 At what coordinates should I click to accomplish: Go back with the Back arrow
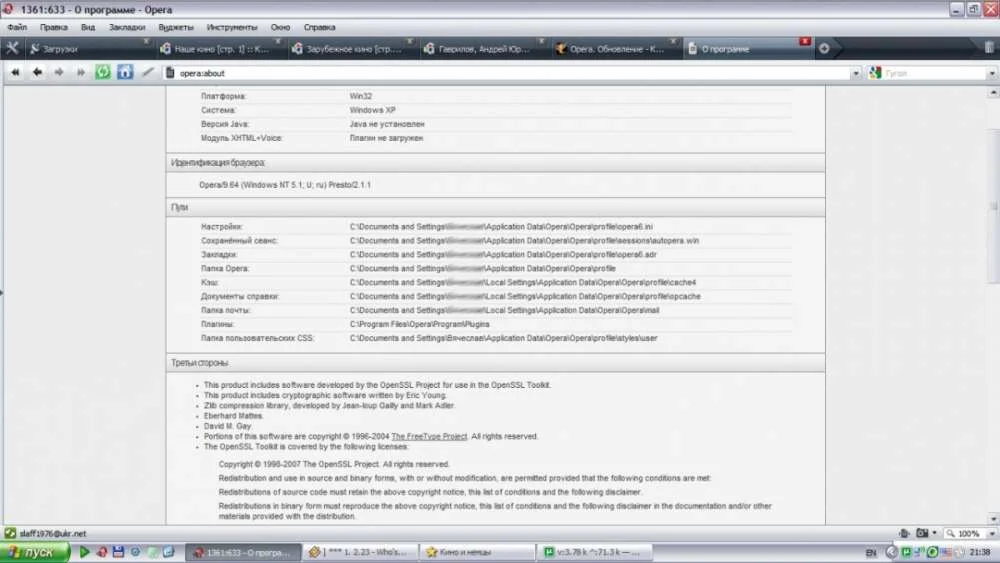point(38,73)
